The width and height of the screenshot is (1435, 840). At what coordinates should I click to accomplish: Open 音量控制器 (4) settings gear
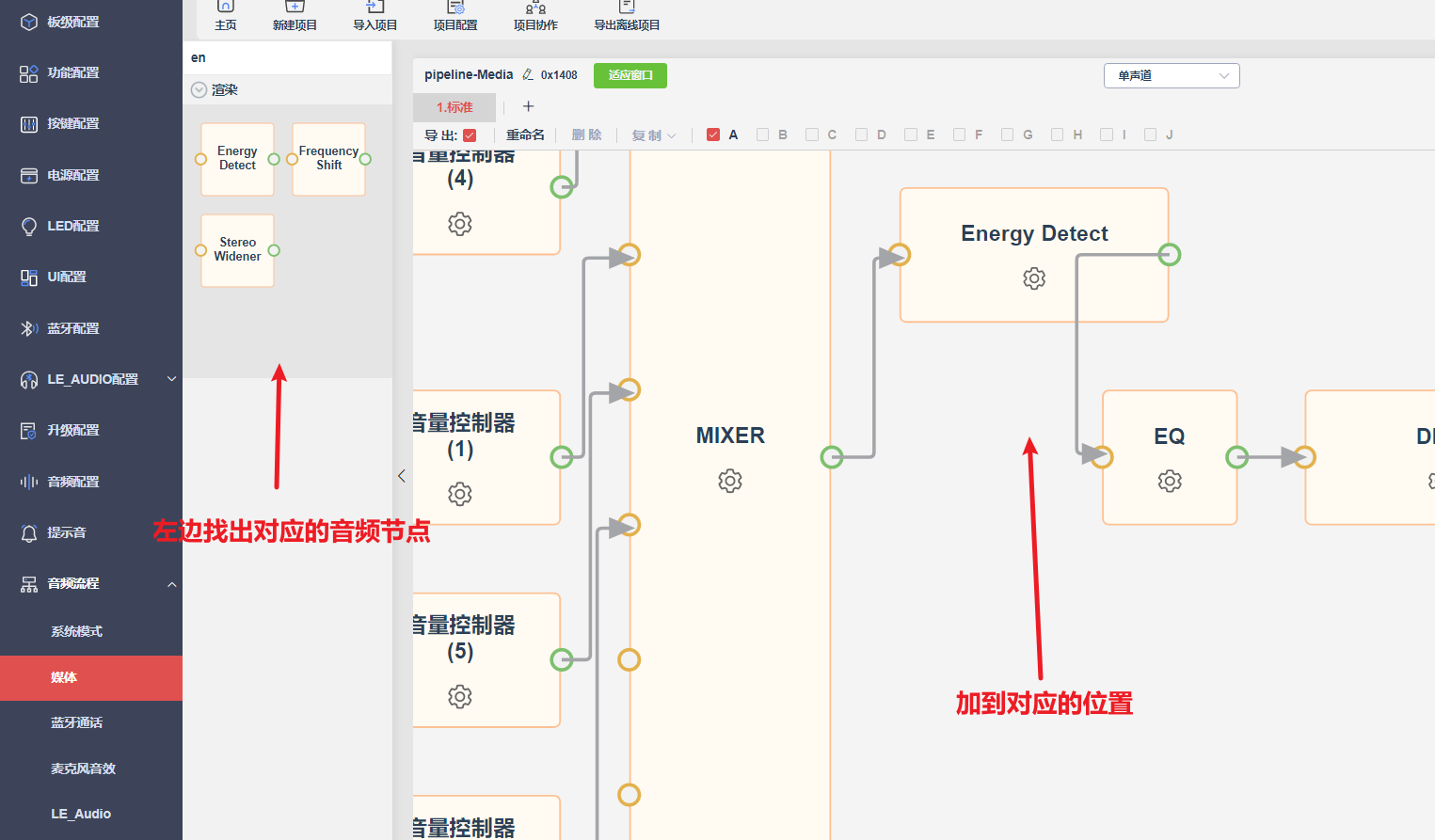click(x=460, y=224)
